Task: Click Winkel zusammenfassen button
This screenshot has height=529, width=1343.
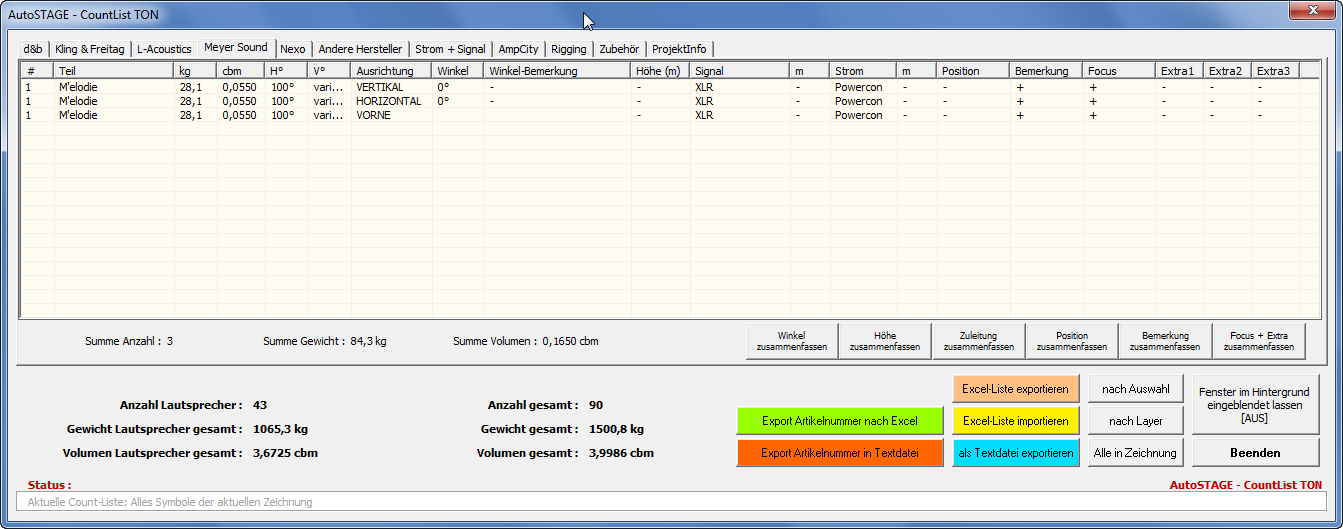Action: coord(791,341)
